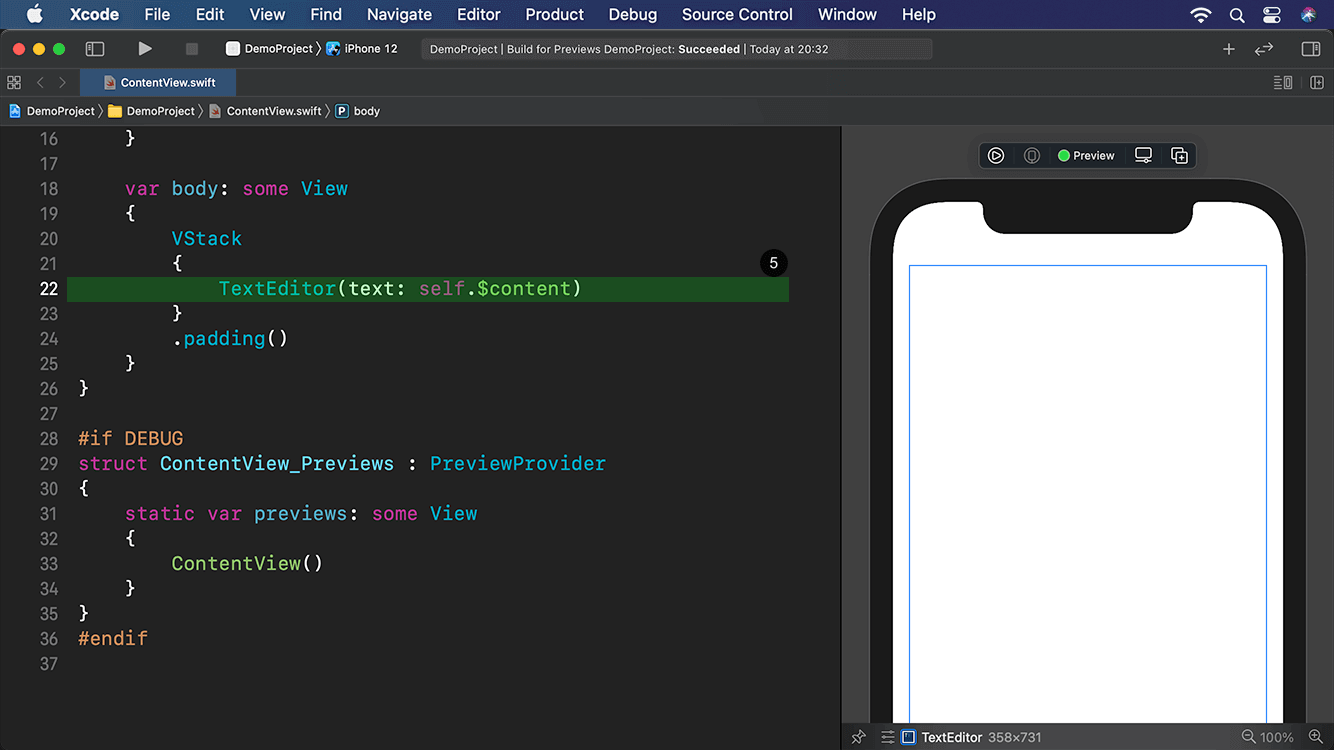Click '#endif' in line 36
1334x750 pixels.
click(113, 639)
